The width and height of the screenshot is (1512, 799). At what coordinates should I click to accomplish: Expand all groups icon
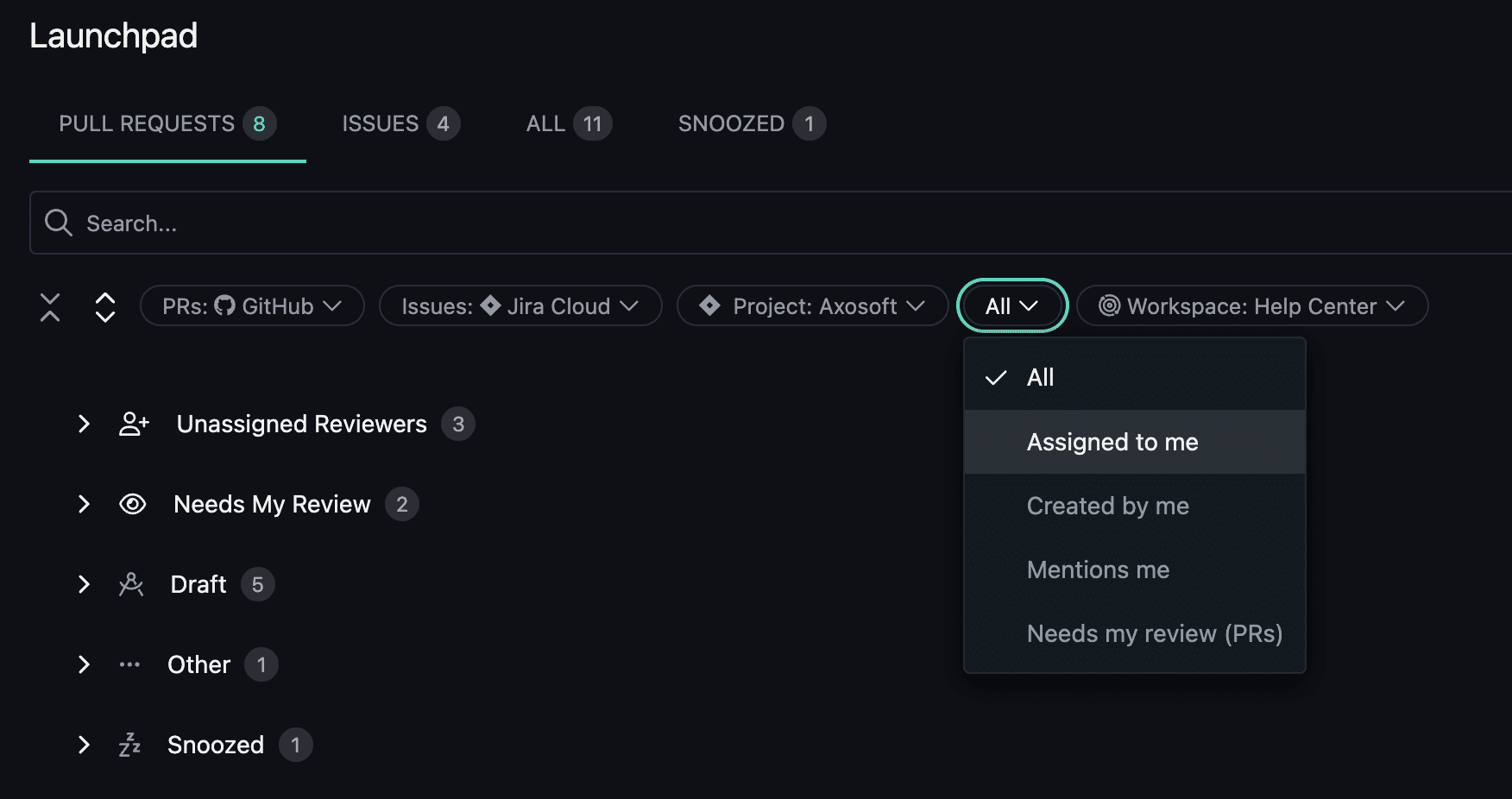(x=105, y=307)
